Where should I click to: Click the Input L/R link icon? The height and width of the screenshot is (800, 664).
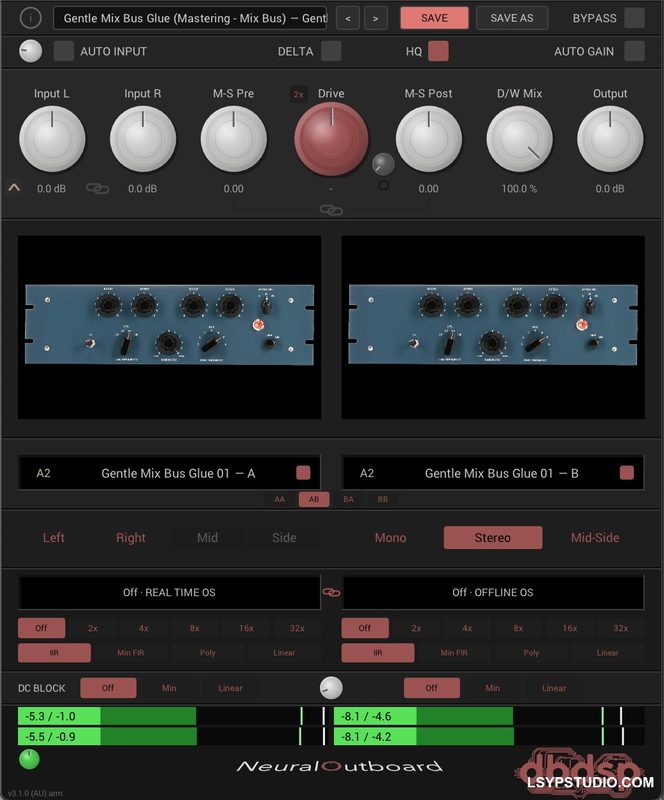point(97,189)
